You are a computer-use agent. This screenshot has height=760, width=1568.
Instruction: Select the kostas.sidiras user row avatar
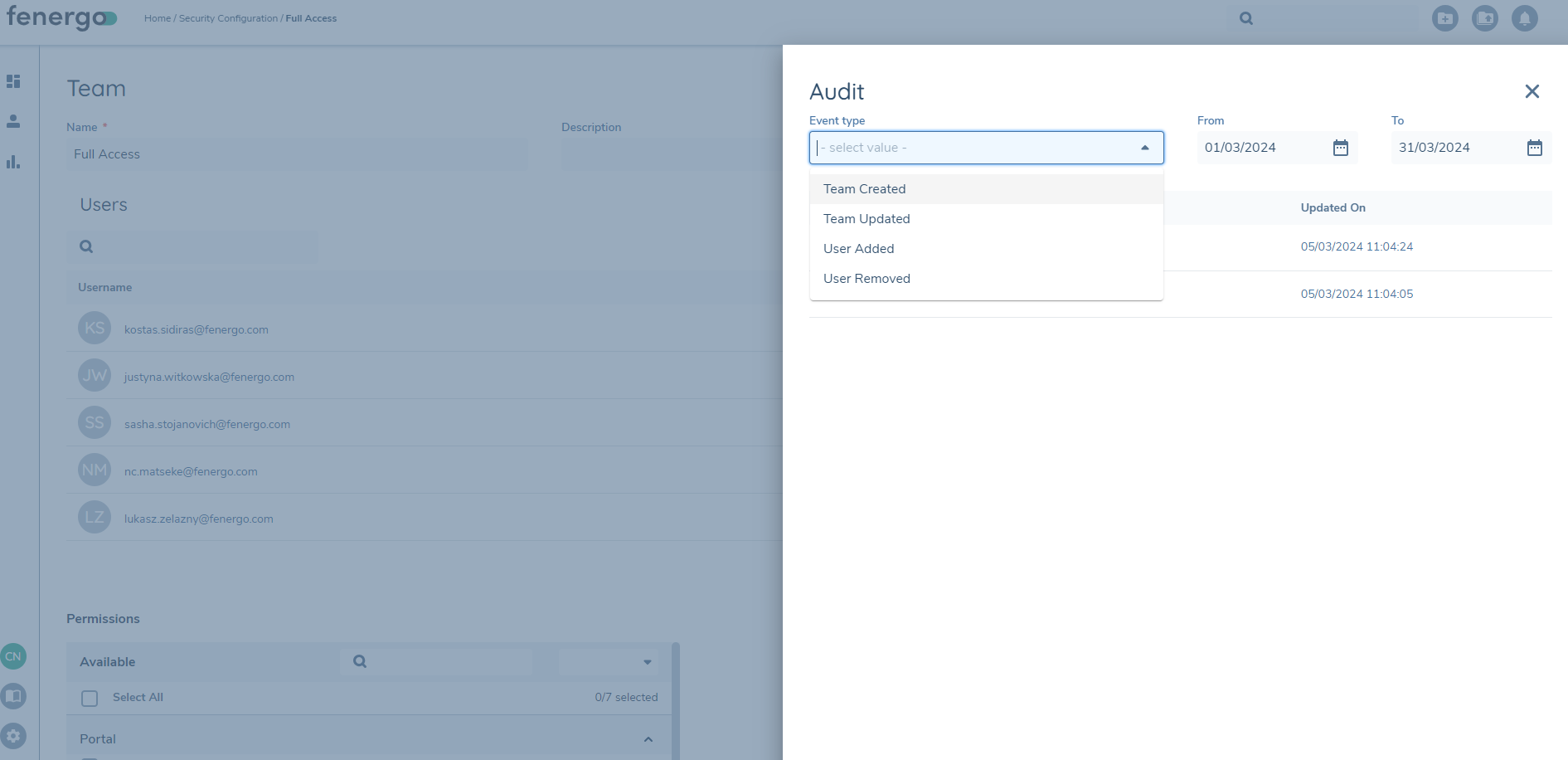tap(94, 328)
